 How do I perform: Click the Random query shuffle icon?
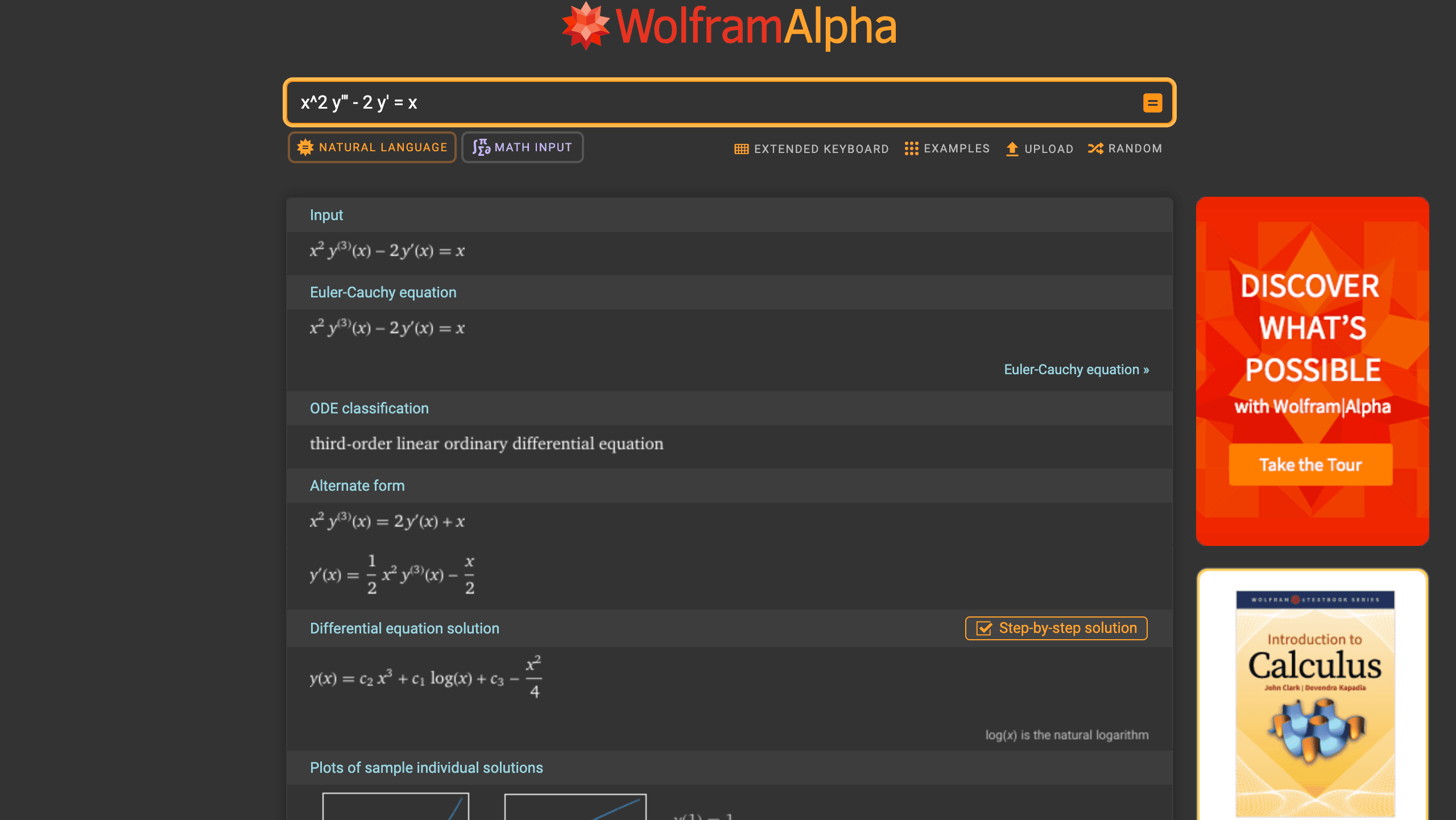pos(1096,148)
